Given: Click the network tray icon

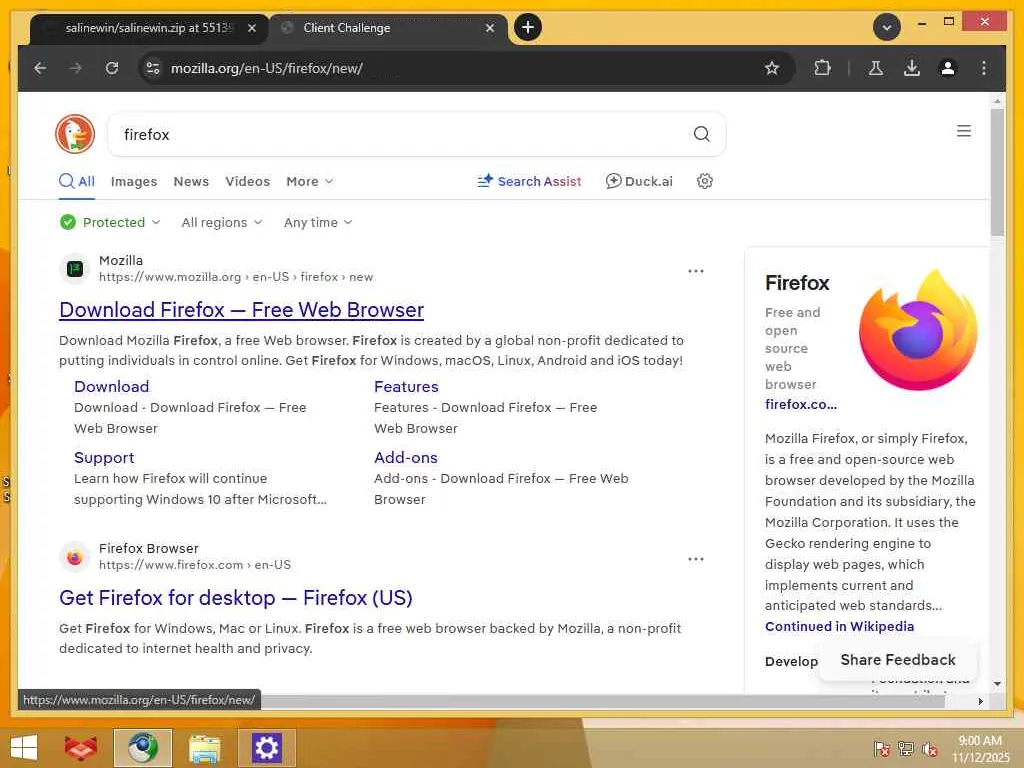Looking at the screenshot, I should pyautogui.click(x=905, y=749).
